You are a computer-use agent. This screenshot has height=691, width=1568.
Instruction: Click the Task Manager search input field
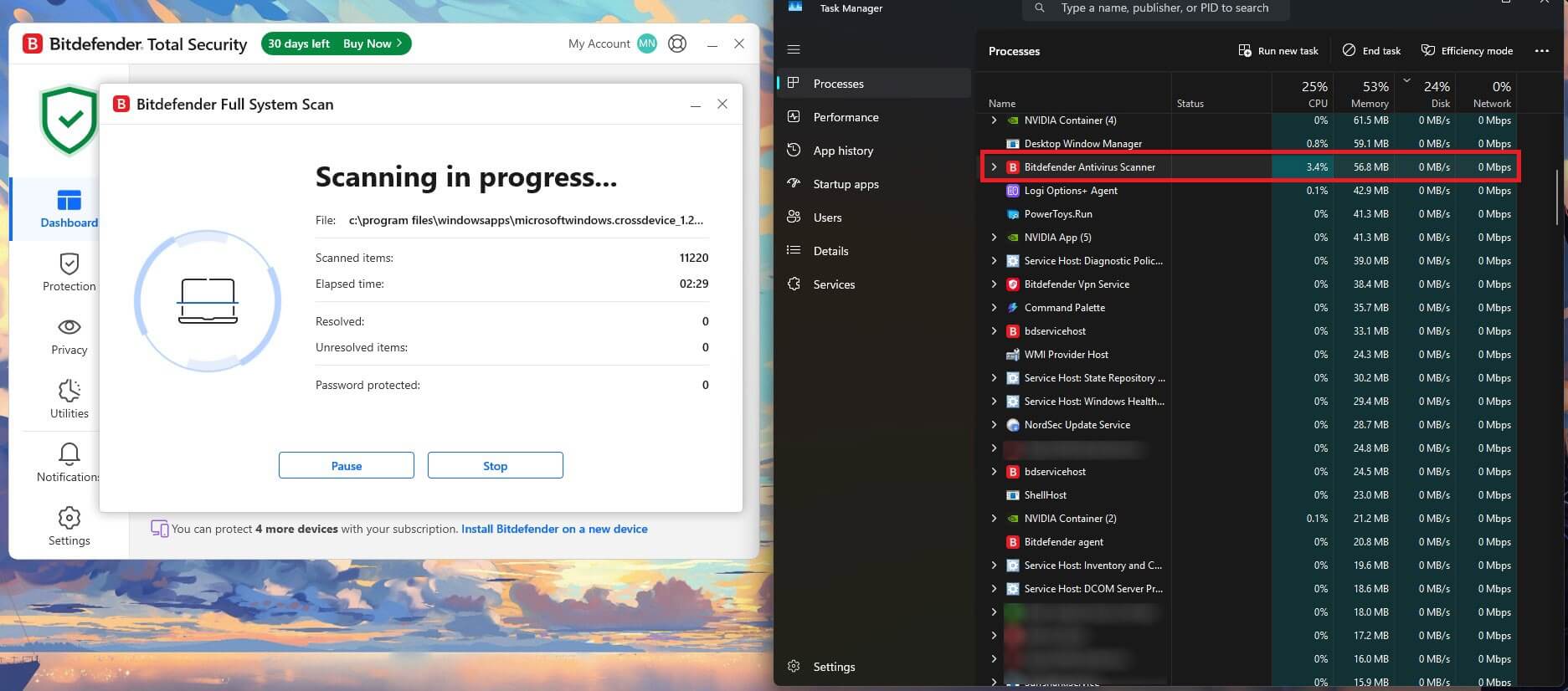coord(1156,8)
